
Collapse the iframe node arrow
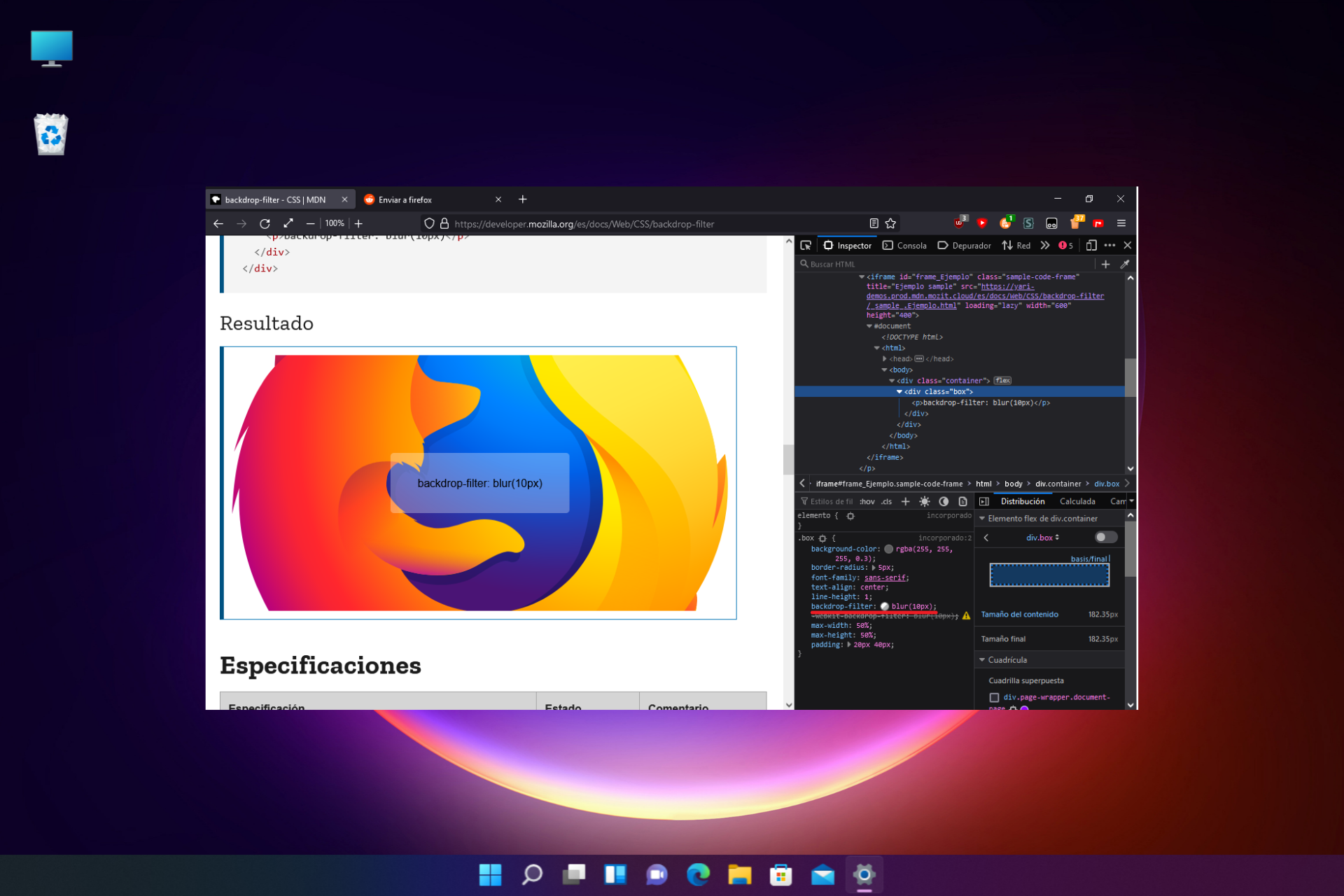pyautogui.click(x=862, y=277)
